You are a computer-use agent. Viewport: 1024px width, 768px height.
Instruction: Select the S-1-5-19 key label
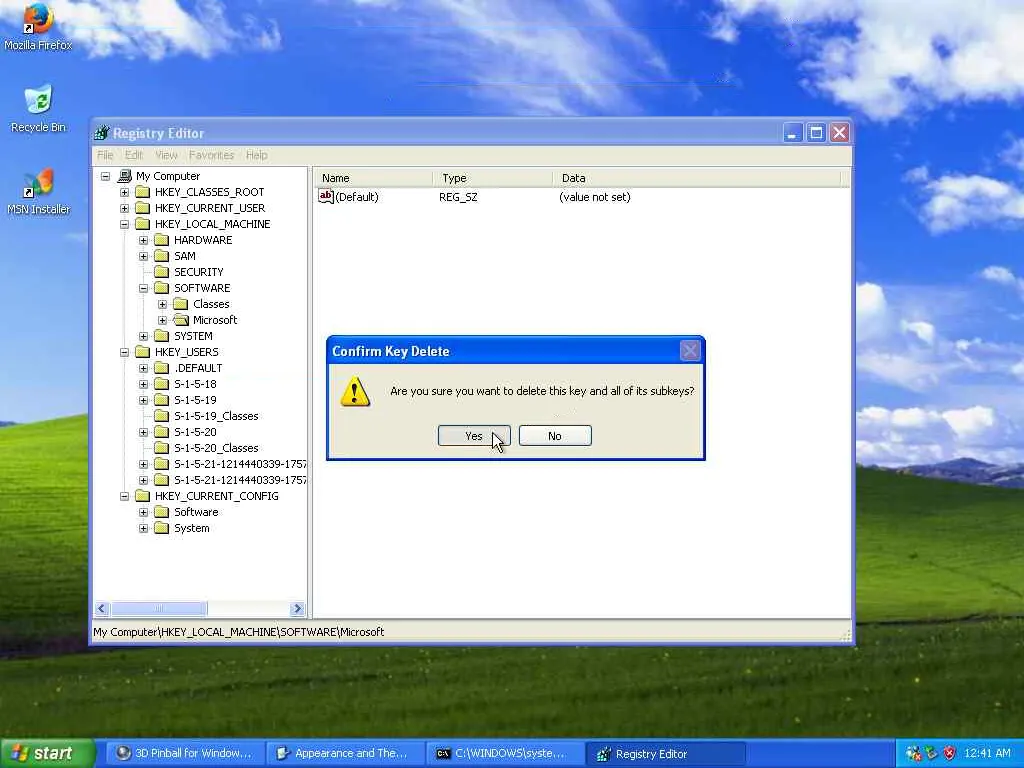click(x=195, y=400)
